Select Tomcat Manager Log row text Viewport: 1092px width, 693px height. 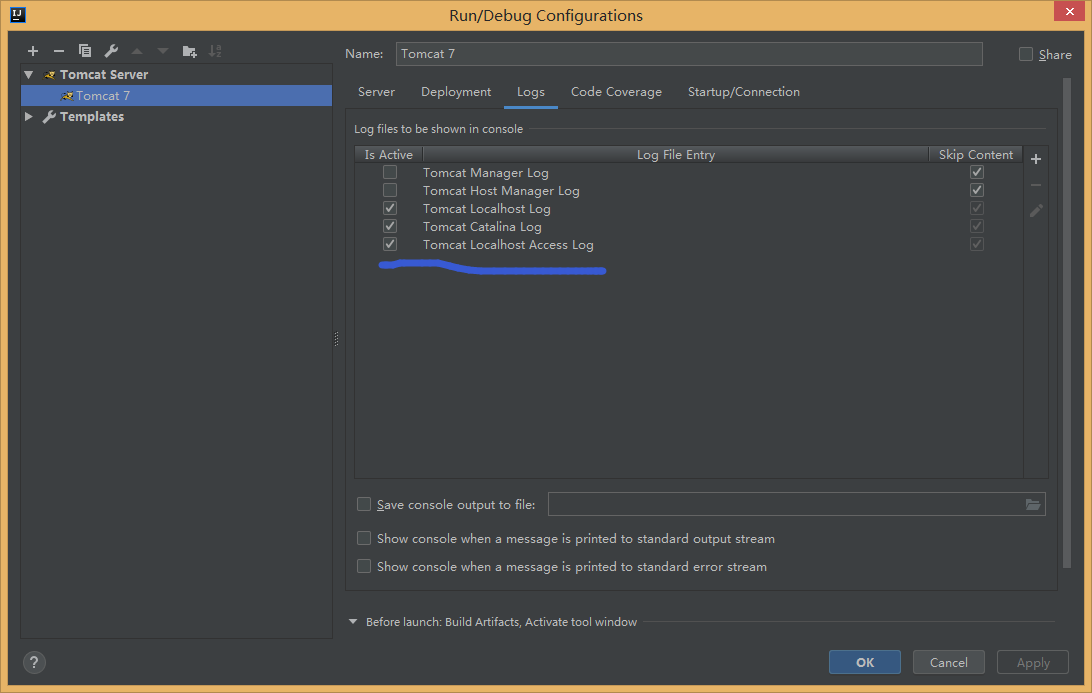click(x=485, y=173)
